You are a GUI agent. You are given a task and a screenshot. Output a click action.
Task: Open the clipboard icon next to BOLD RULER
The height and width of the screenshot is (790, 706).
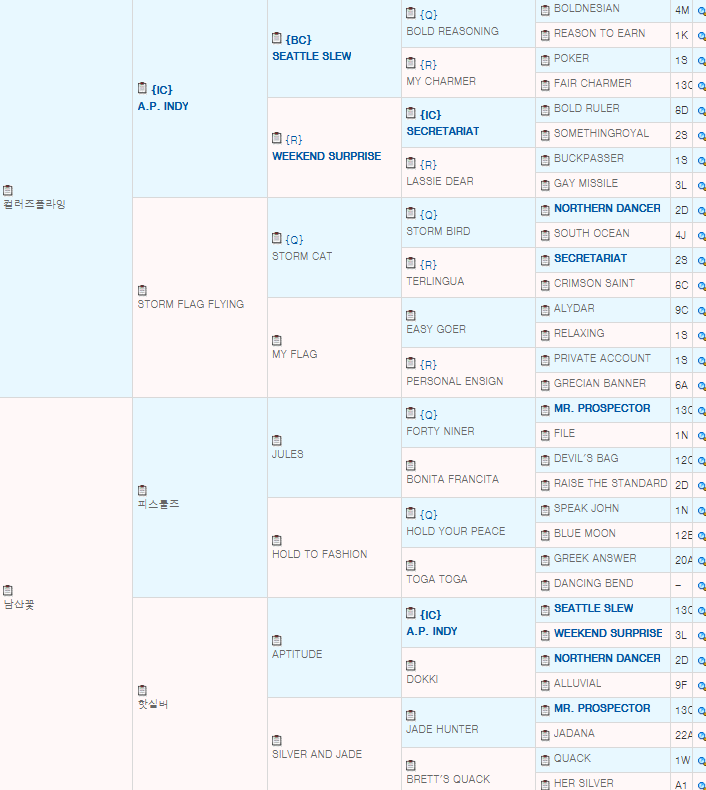[545, 109]
